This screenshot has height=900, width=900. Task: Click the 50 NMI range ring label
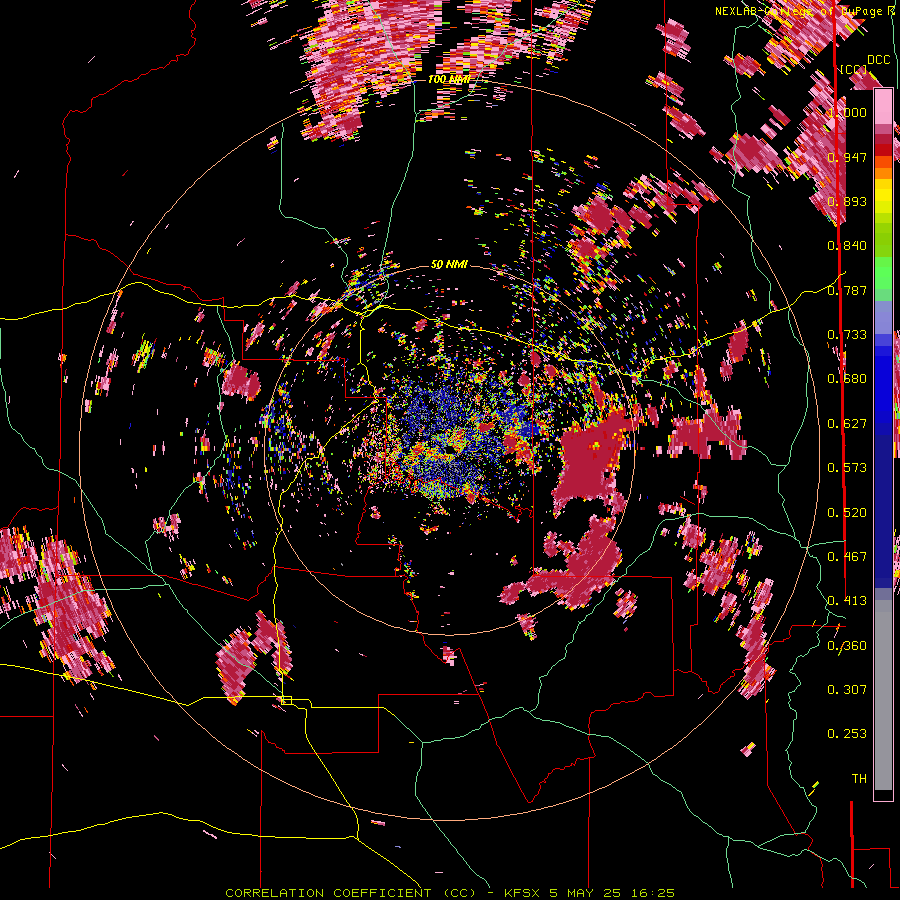[449, 265]
